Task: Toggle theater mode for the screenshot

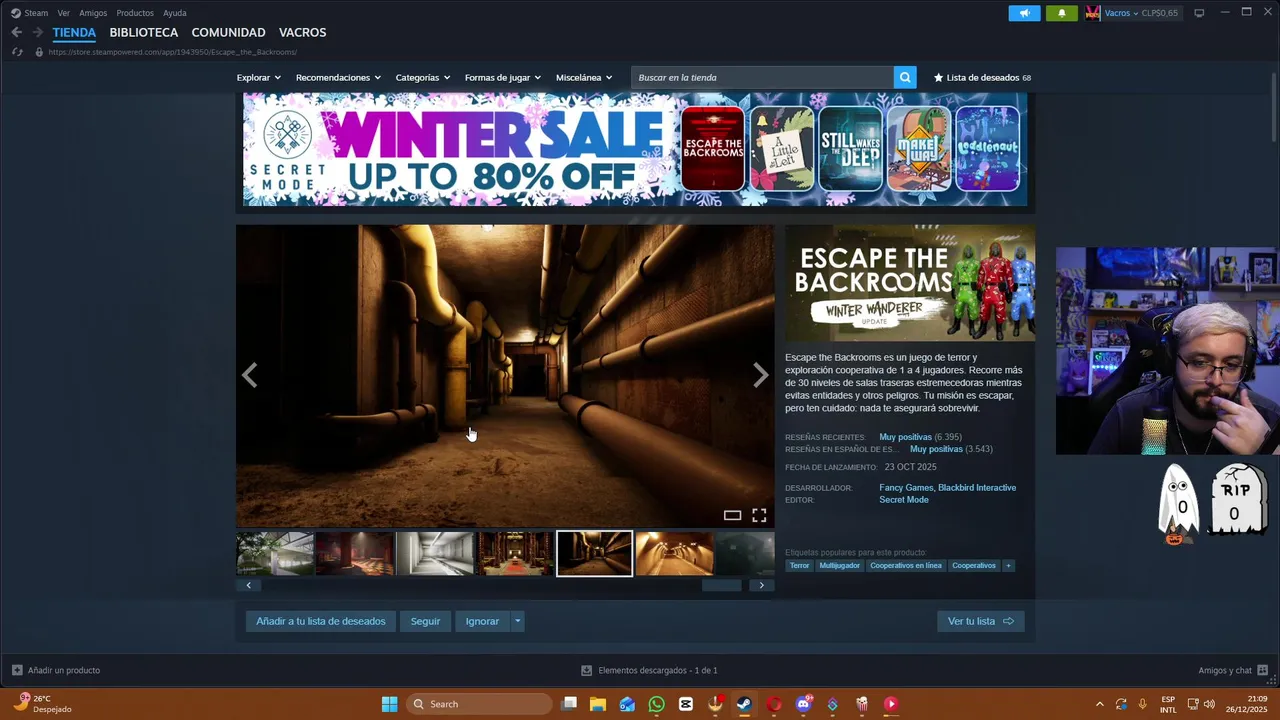Action: pyautogui.click(x=732, y=515)
